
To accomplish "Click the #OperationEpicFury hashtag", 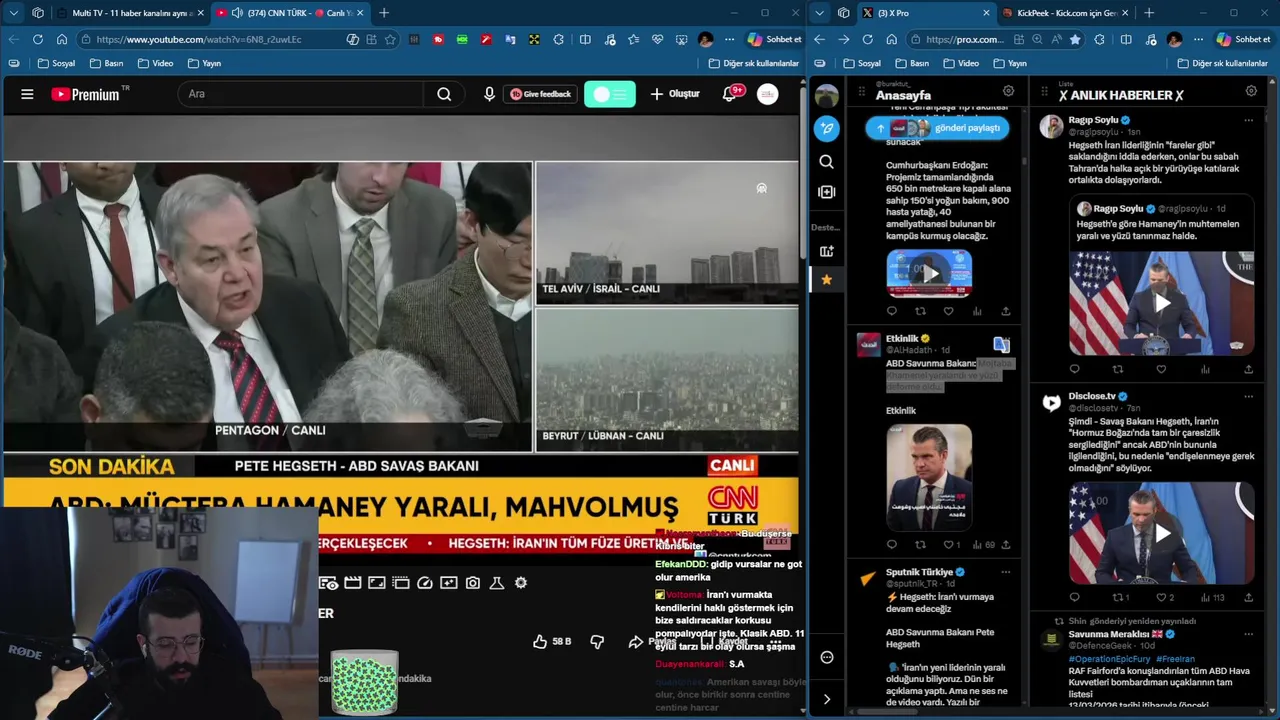I will tap(1109, 659).
